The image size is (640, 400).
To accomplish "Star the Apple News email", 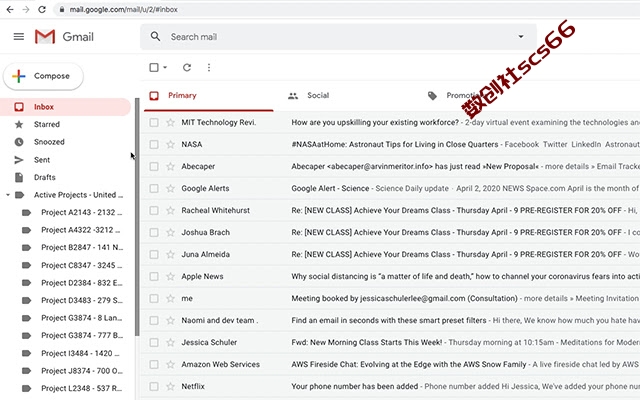I will point(171,277).
